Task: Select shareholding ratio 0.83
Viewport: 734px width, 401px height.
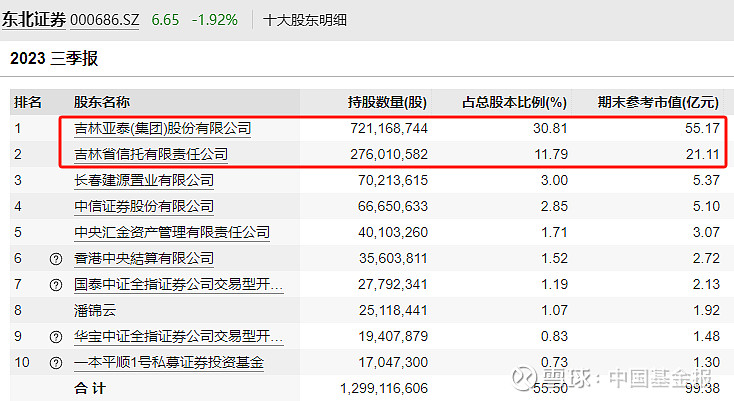Action: (x=554, y=336)
